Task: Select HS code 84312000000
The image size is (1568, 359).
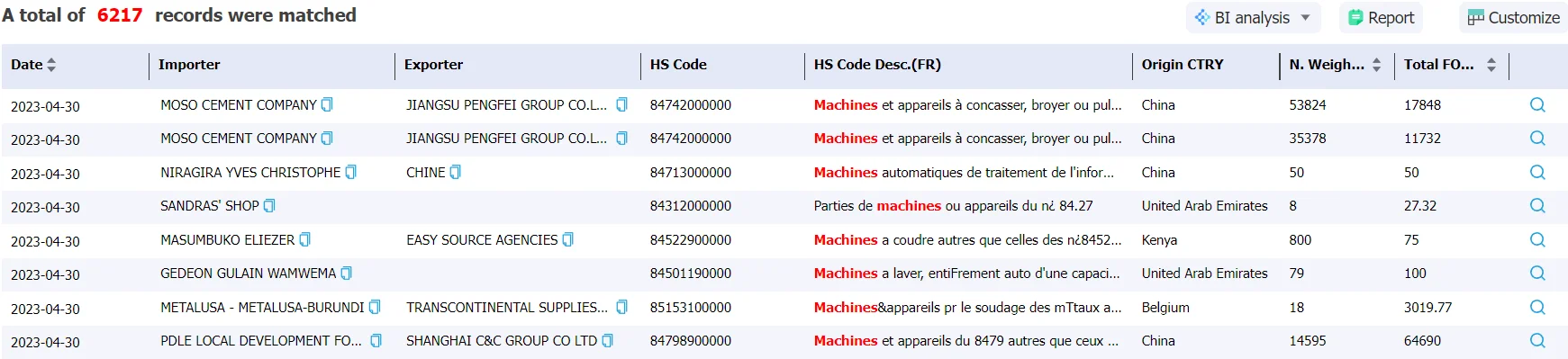Action: tap(691, 206)
